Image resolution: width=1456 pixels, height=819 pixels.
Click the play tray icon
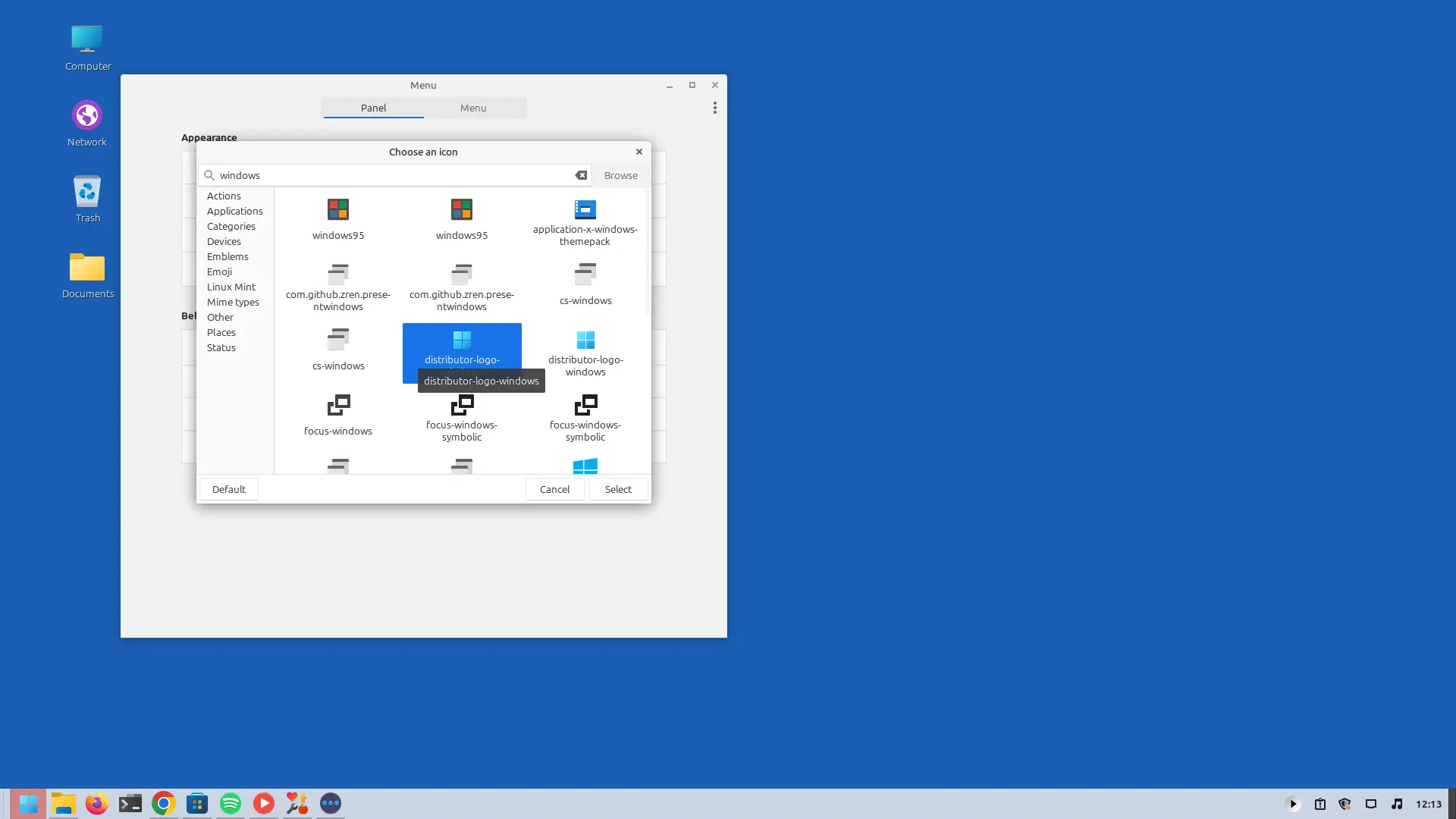[1294, 805]
